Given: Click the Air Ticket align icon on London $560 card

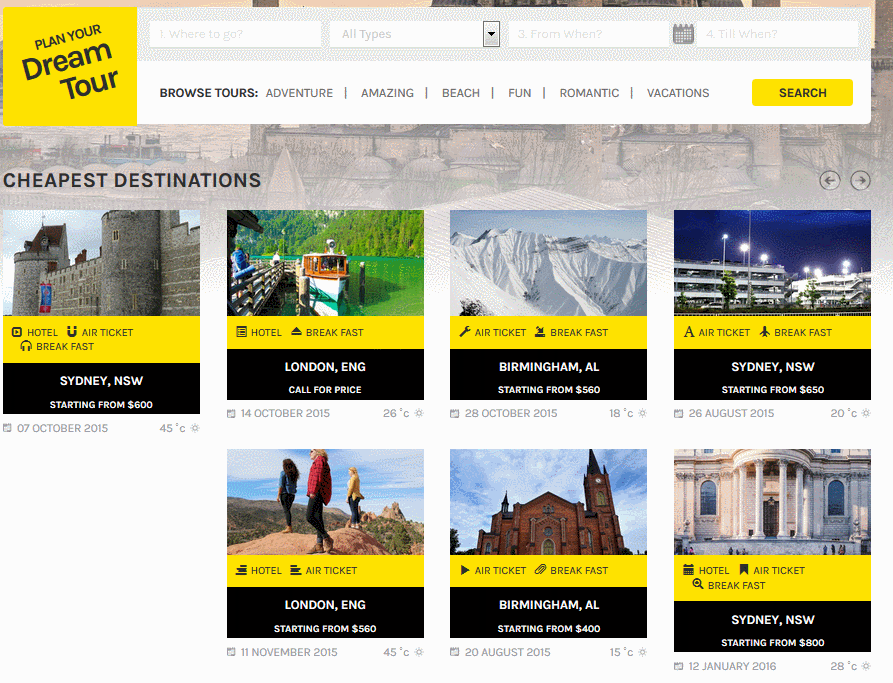Looking at the screenshot, I should coord(296,570).
